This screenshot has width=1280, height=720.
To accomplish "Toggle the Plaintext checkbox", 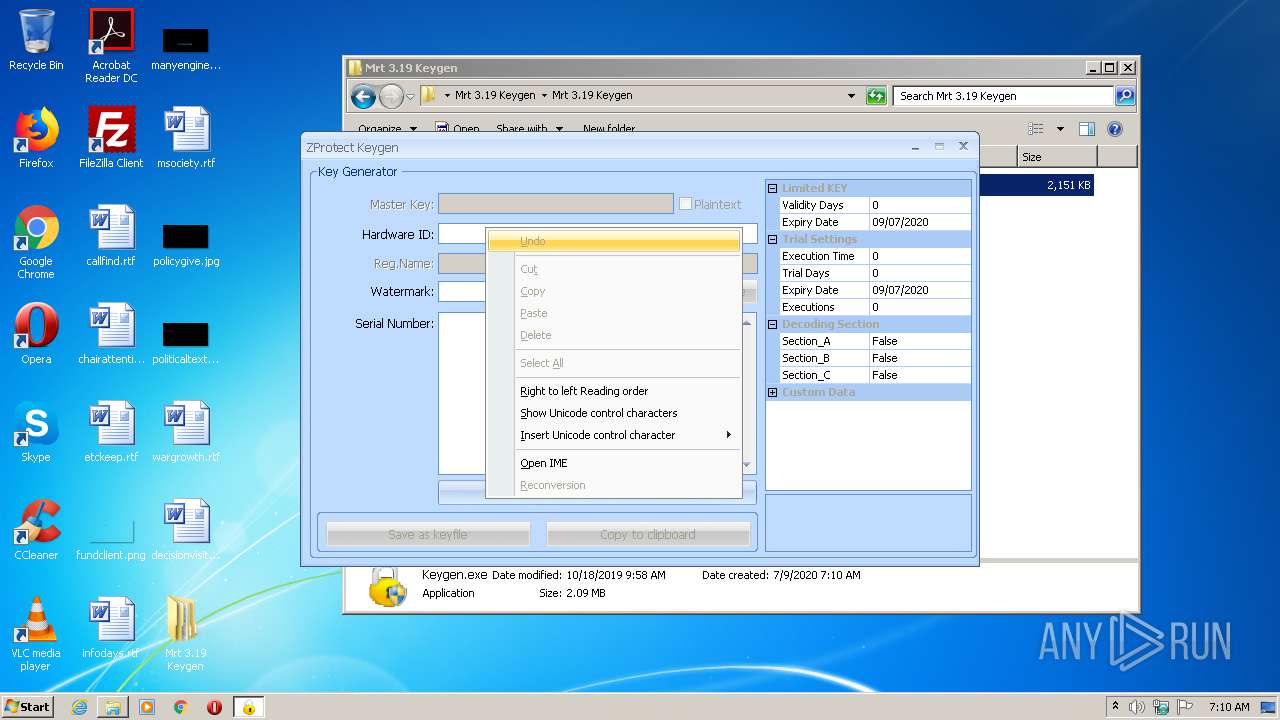I will tap(685, 204).
